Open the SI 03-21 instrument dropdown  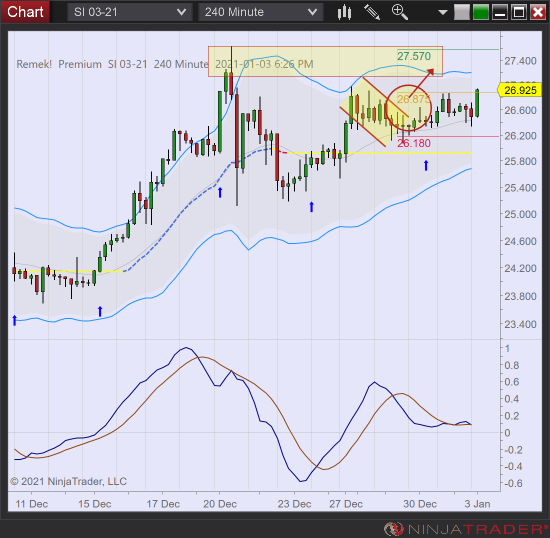tap(129, 12)
